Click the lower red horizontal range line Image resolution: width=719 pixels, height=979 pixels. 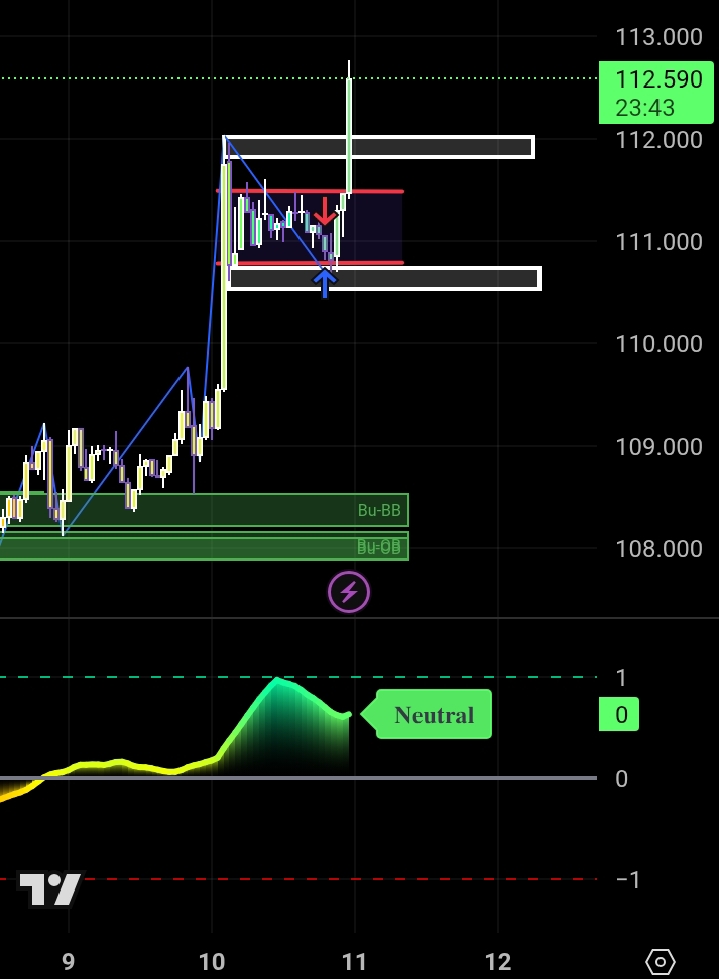coord(380,263)
